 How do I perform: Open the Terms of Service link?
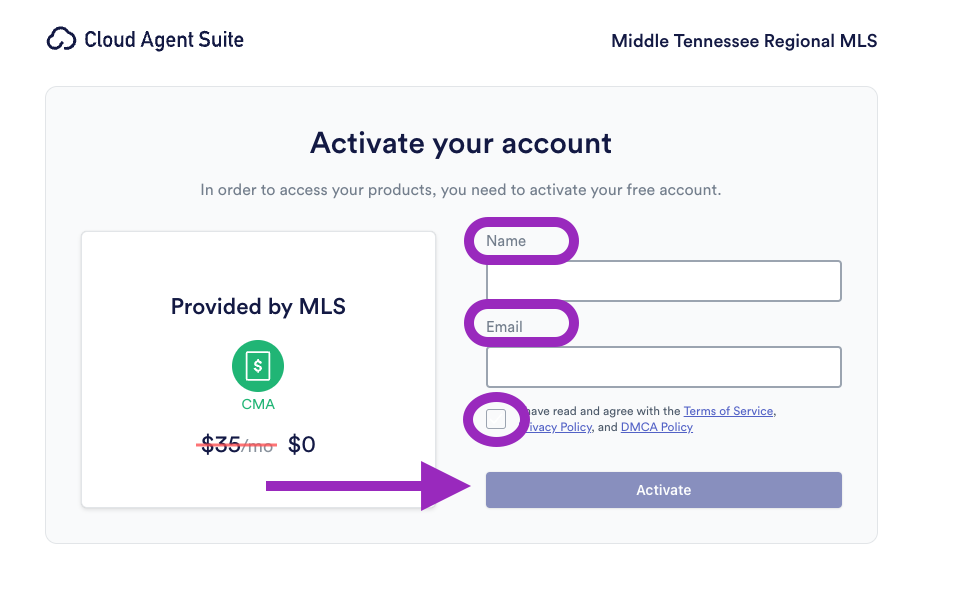click(x=728, y=411)
